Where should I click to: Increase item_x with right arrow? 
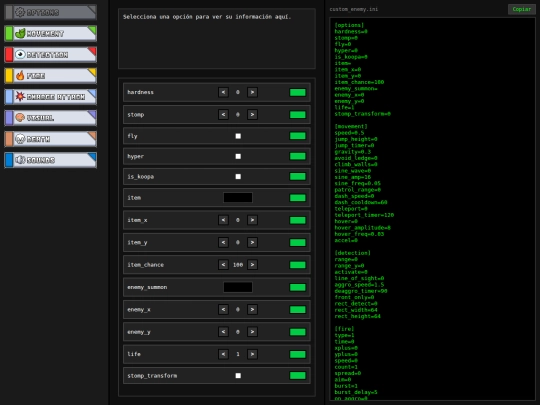click(252, 220)
